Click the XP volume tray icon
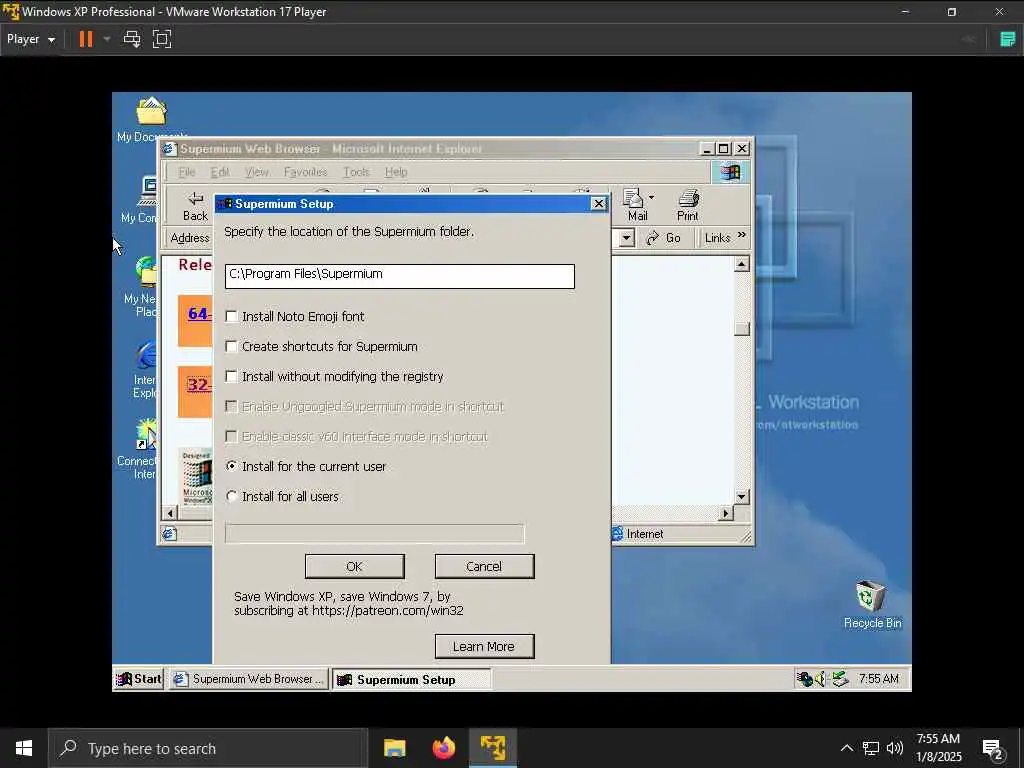 pos(821,679)
